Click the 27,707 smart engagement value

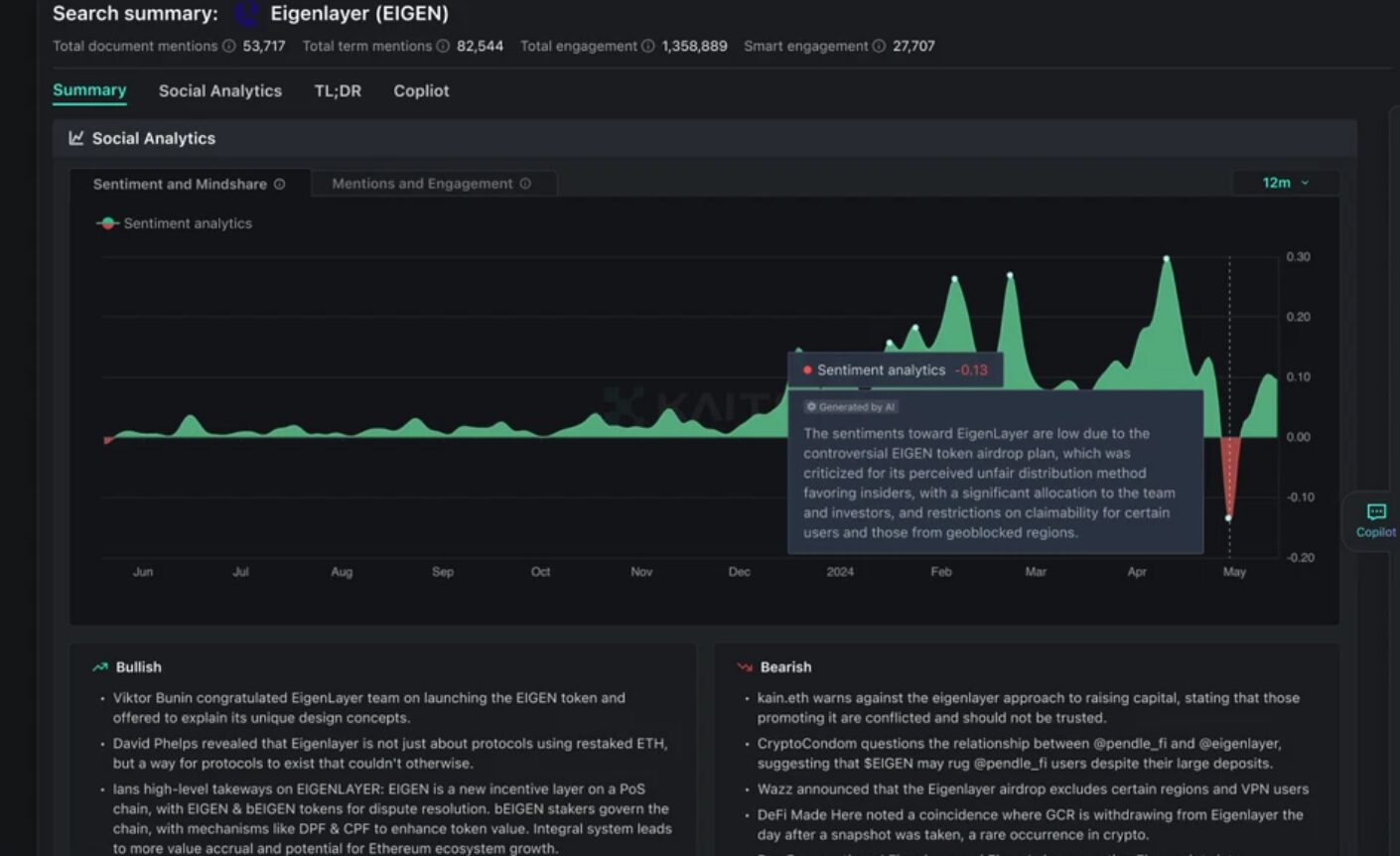click(913, 46)
